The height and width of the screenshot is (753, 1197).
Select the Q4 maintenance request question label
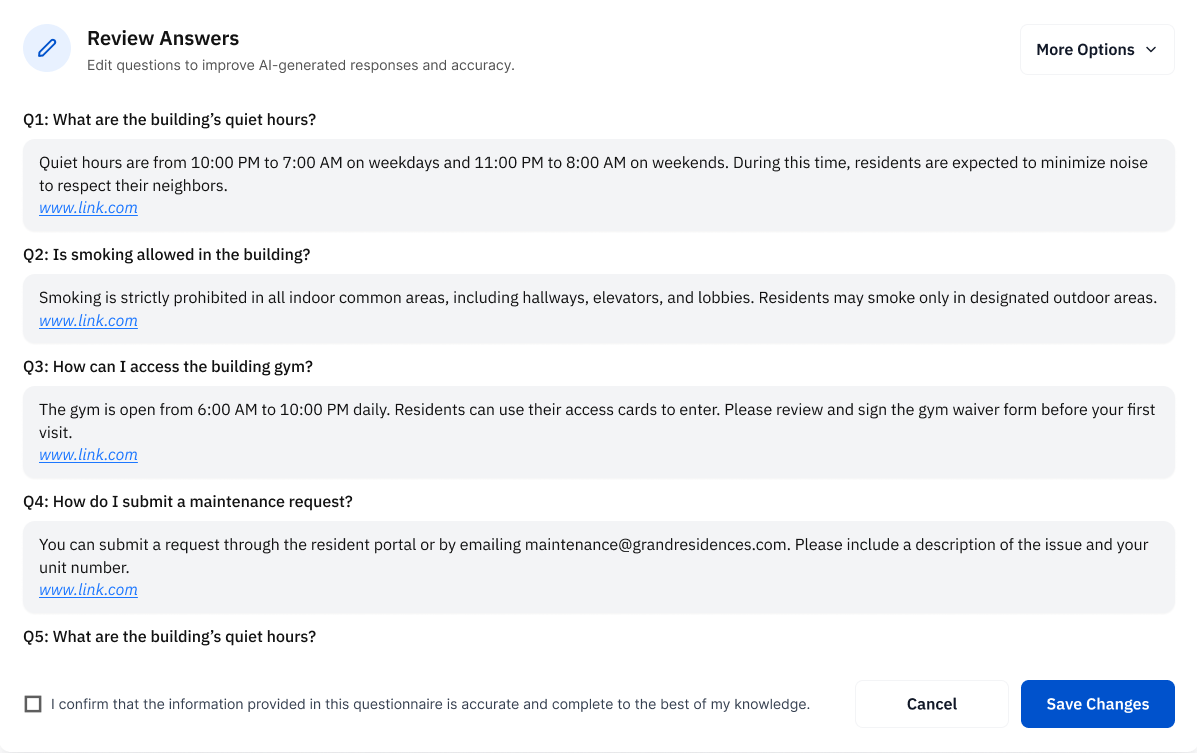pyautogui.click(x=188, y=502)
